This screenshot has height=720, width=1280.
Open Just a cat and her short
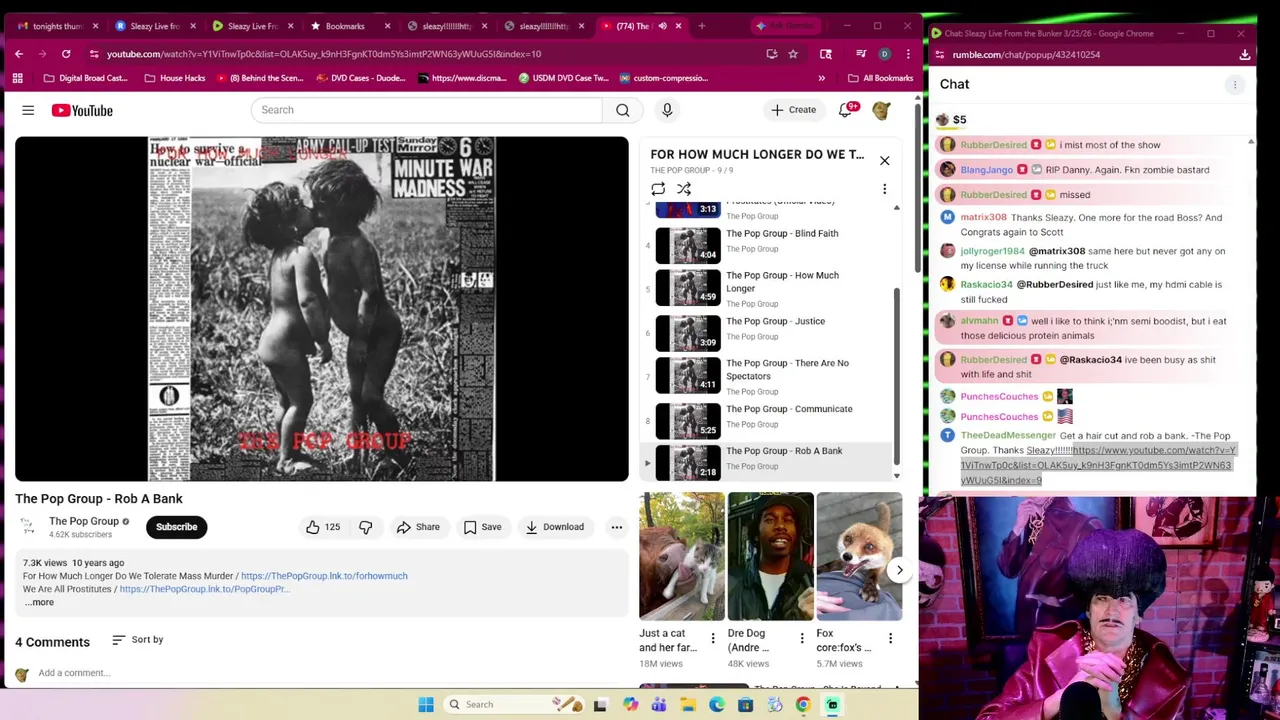tap(682, 557)
